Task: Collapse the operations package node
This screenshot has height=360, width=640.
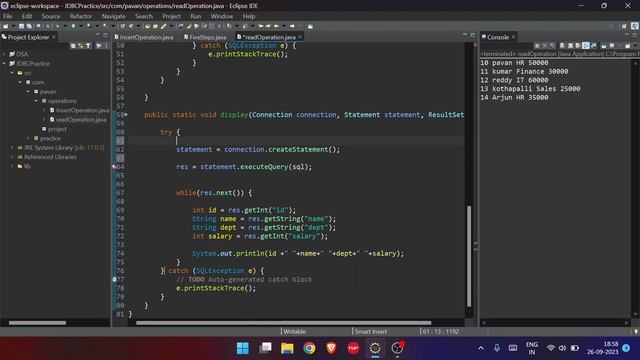Action: point(36,101)
